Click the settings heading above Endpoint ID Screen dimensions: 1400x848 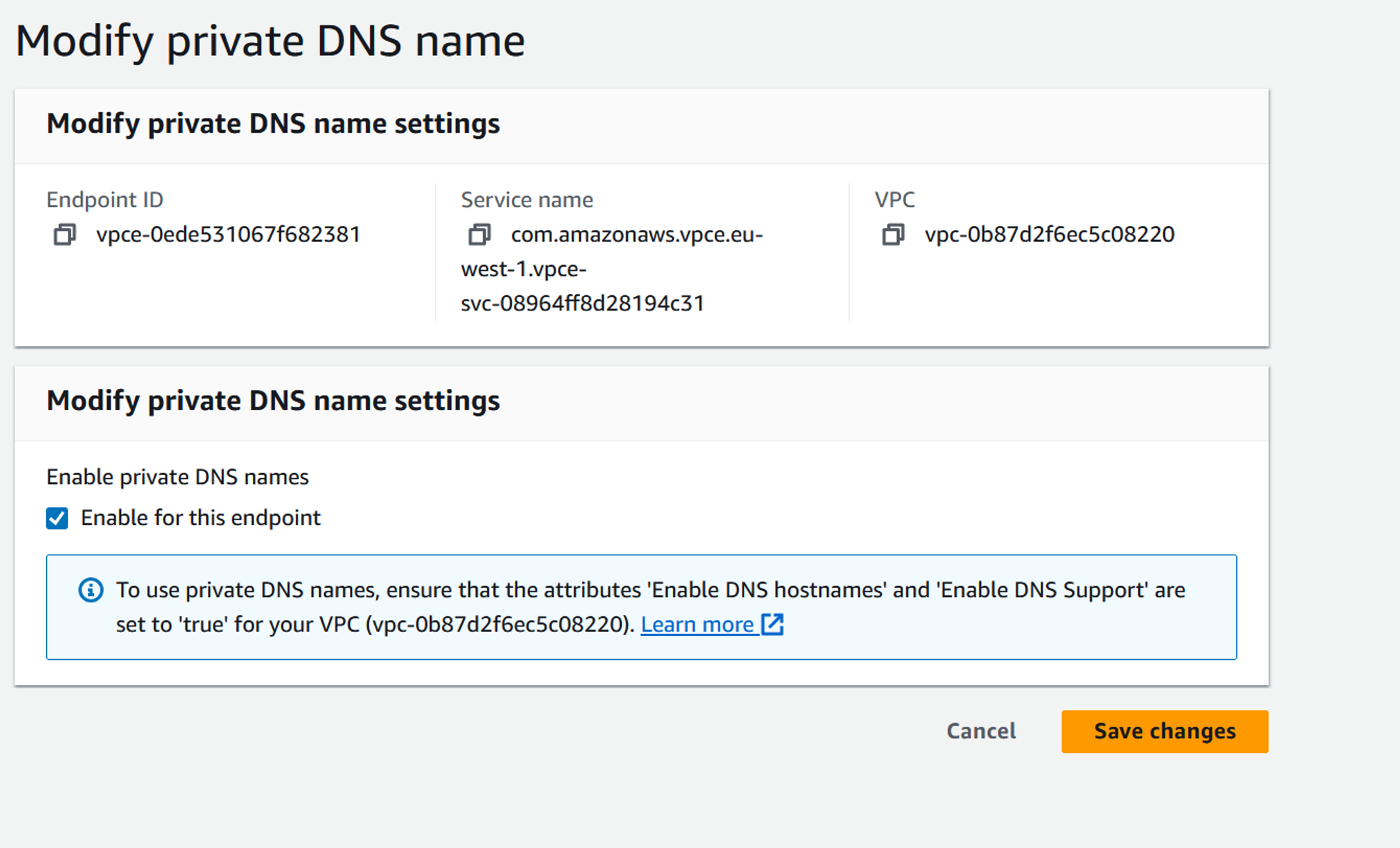click(x=273, y=124)
